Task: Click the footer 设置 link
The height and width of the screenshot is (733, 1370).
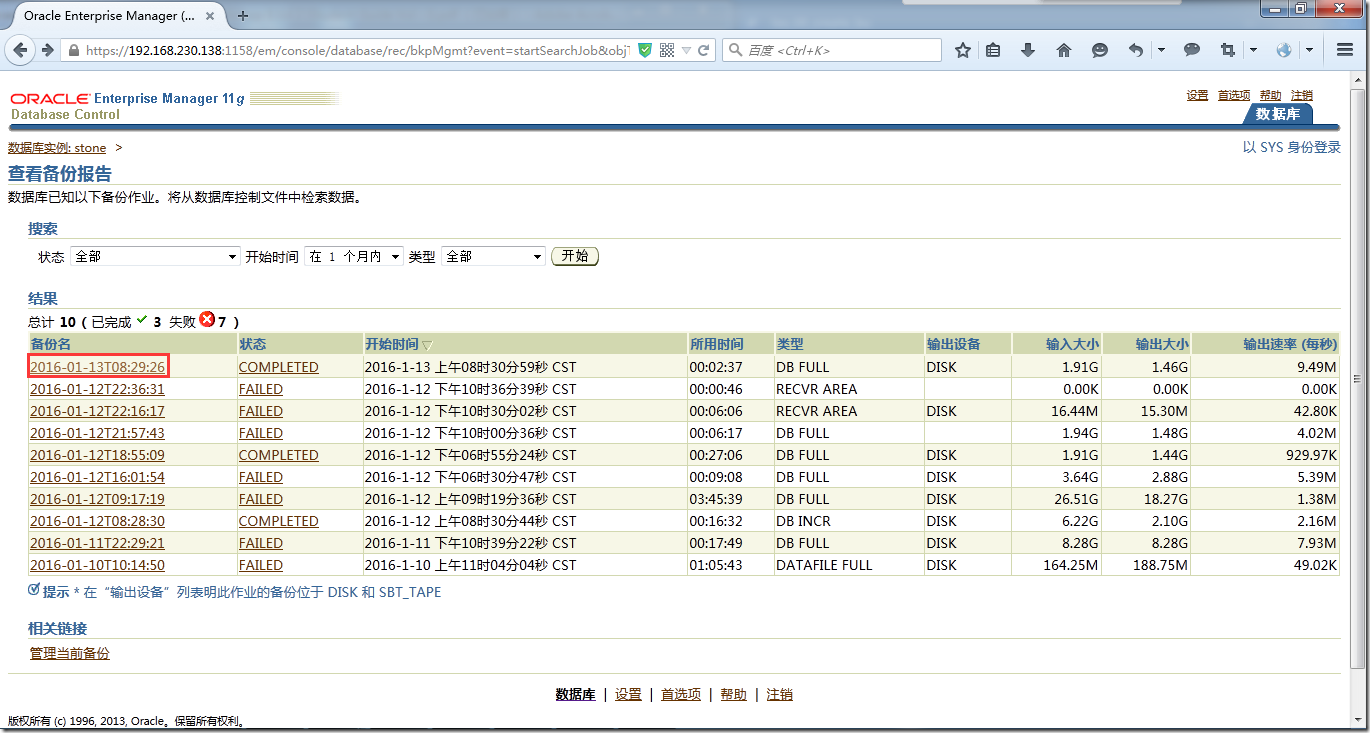Action: pyautogui.click(x=628, y=694)
